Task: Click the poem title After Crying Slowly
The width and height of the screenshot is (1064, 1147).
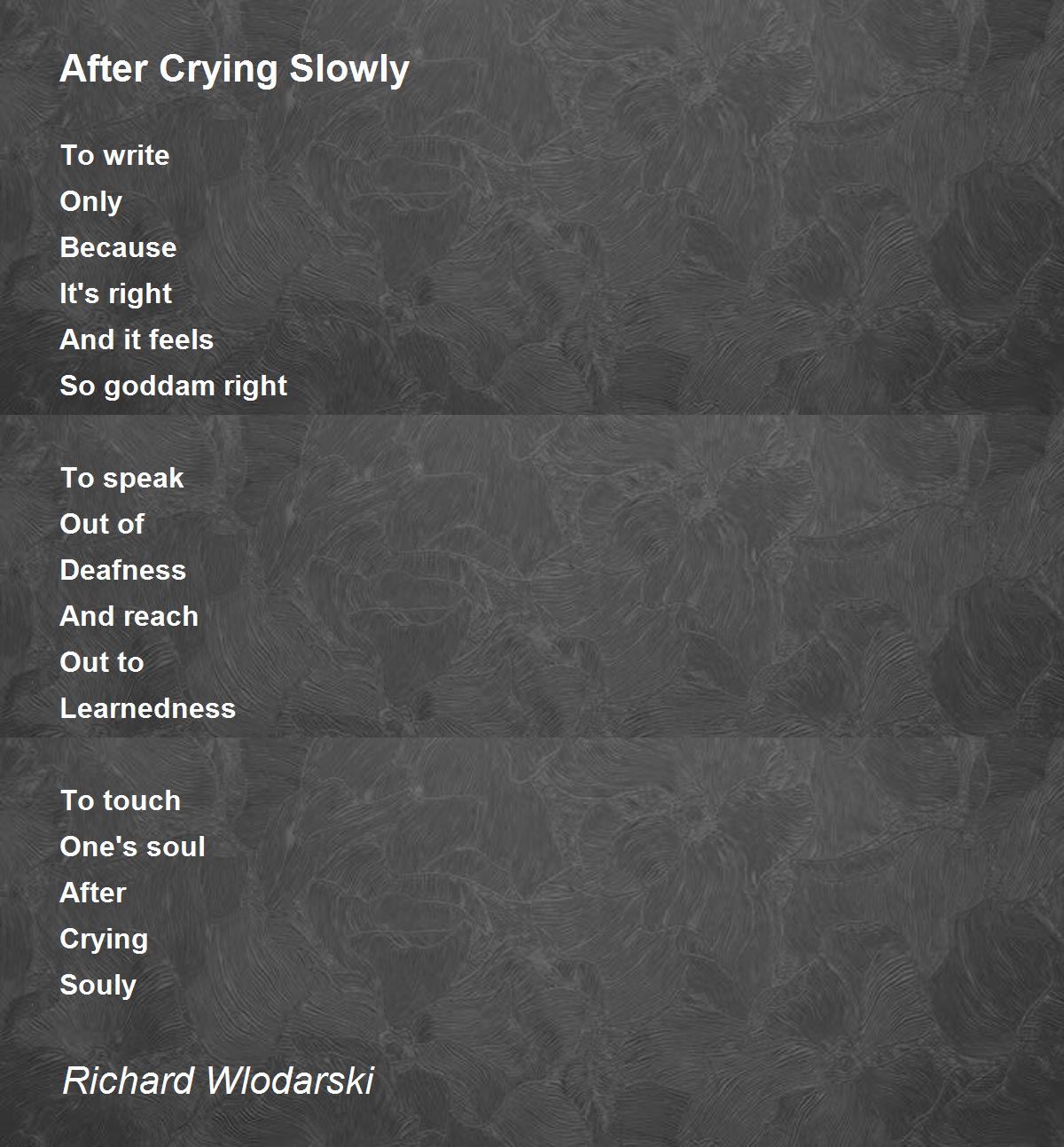Action: 234,69
